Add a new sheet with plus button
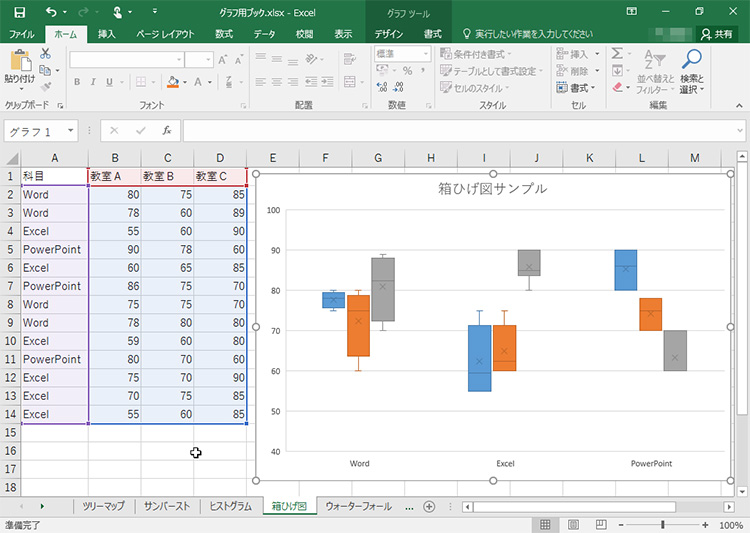 coord(429,507)
